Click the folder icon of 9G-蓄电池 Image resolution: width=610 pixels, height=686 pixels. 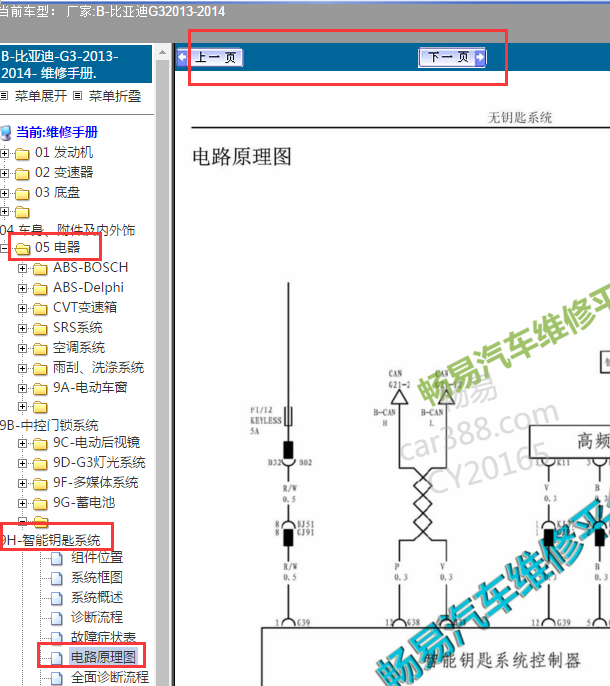(x=40, y=504)
